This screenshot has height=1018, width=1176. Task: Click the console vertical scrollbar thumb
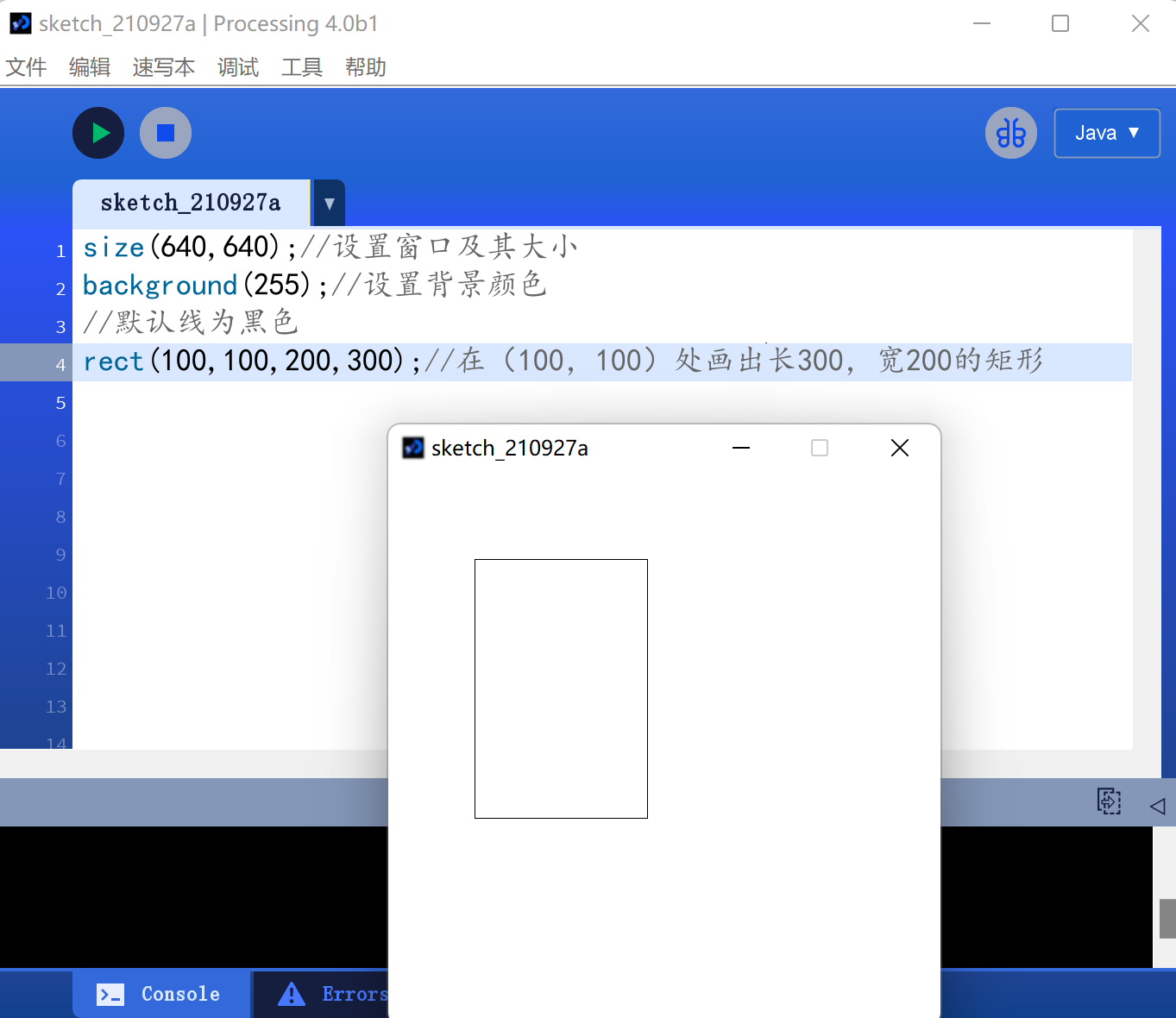pyautogui.click(x=1167, y=918)
